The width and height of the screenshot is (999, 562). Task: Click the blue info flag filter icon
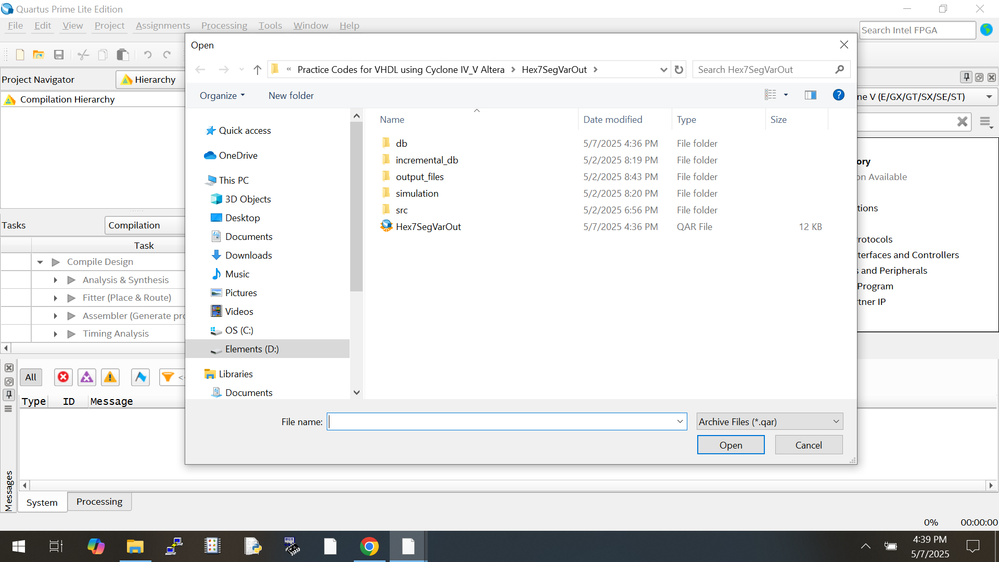[x=140, y=377]
